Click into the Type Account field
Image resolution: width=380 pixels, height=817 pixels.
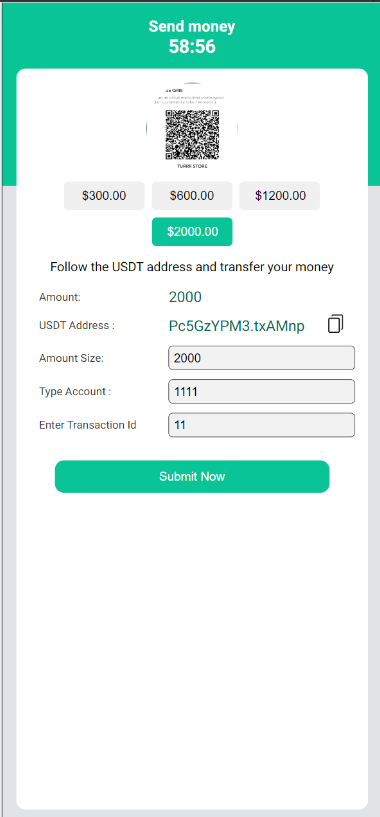click(x=262, y=391)
